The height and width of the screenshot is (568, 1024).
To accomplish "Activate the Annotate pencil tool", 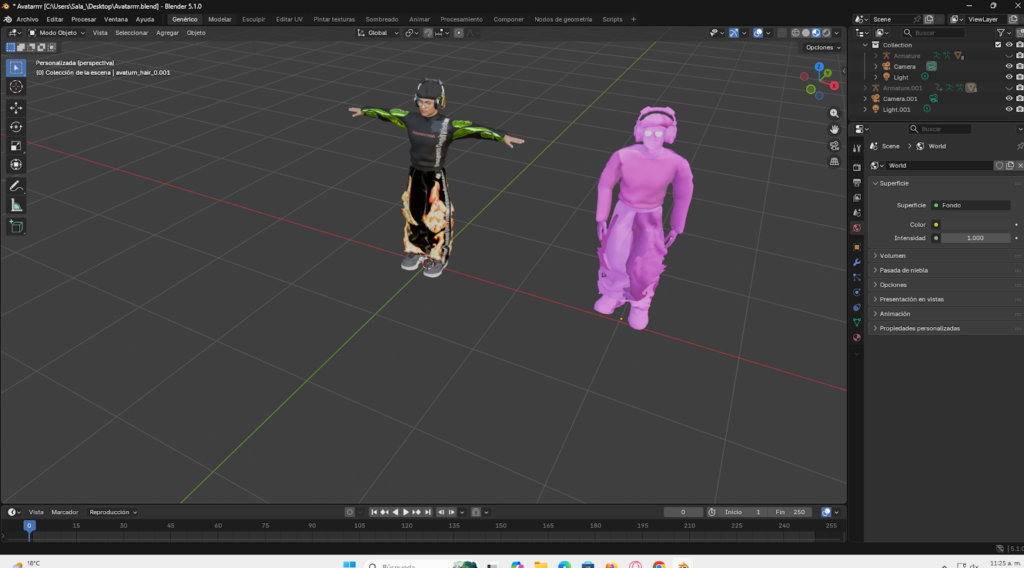I will [x=16, y=186].
